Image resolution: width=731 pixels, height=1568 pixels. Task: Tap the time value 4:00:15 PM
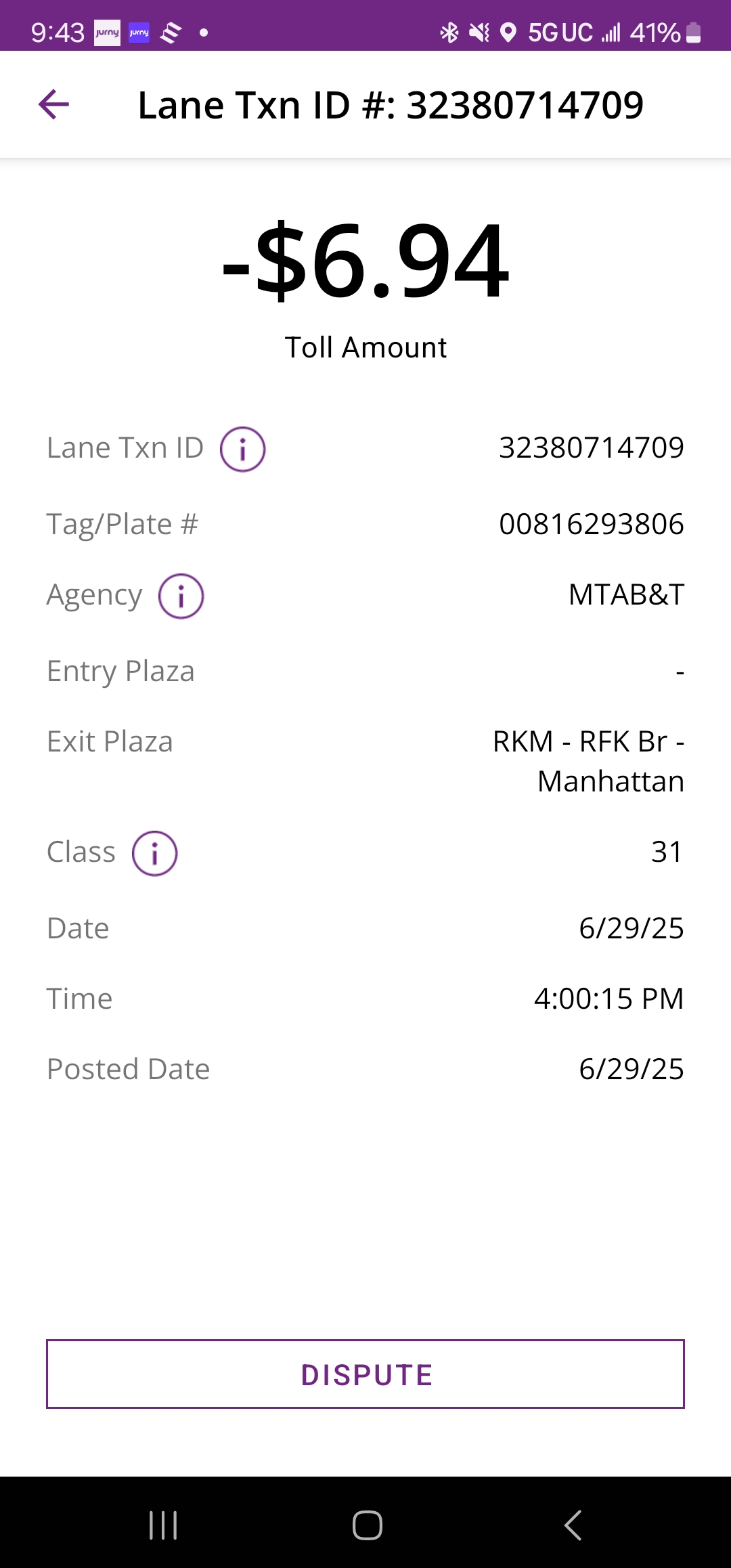point(608,999)
